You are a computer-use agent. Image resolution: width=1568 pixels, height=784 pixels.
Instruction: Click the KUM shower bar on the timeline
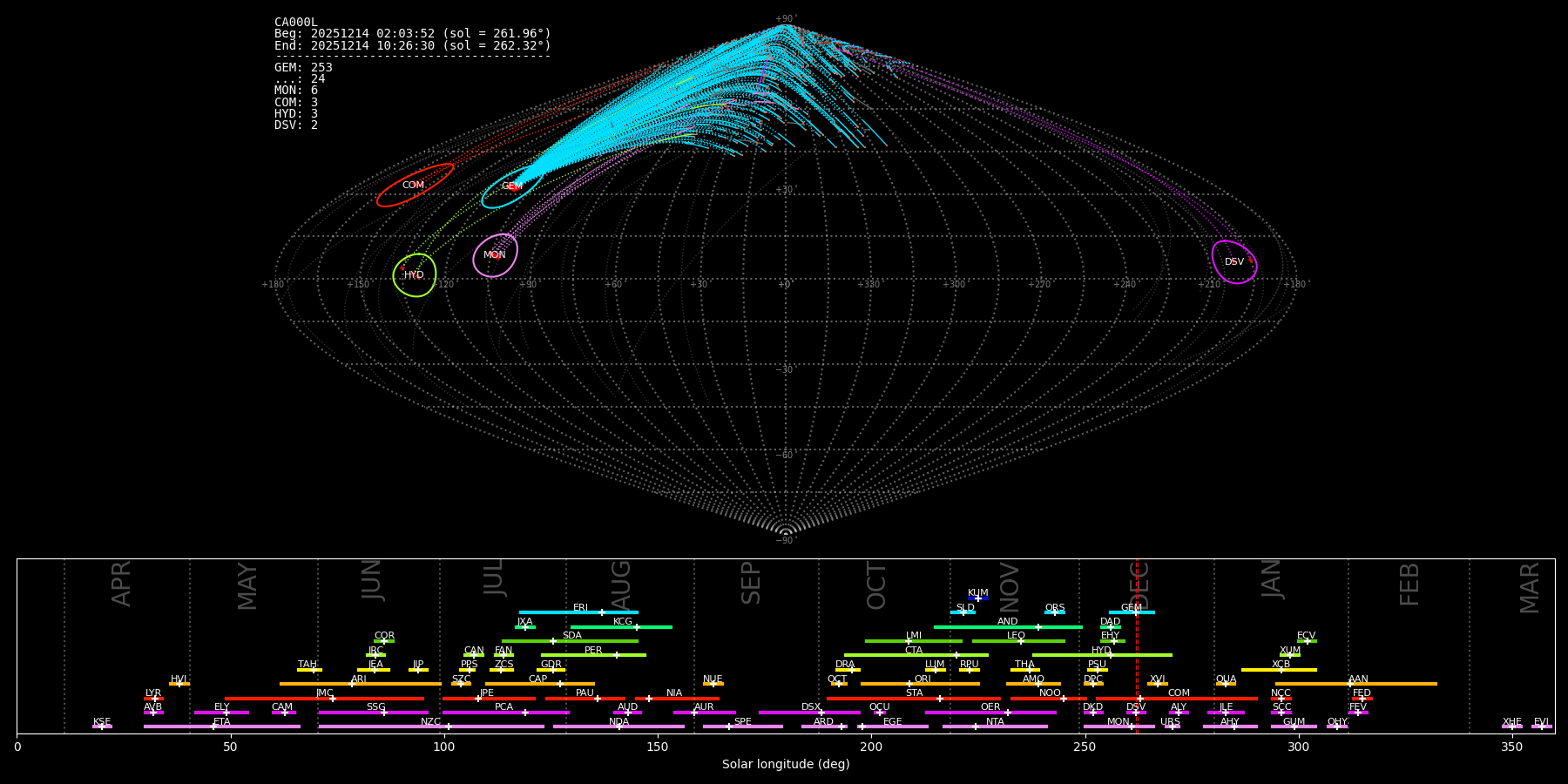pos(978,598)
